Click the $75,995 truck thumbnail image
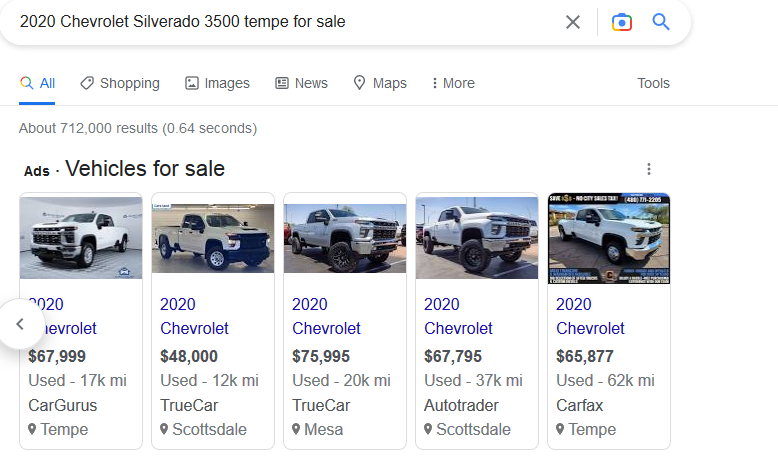The height and width of the screenshot is (457, 778). [345, 239]
